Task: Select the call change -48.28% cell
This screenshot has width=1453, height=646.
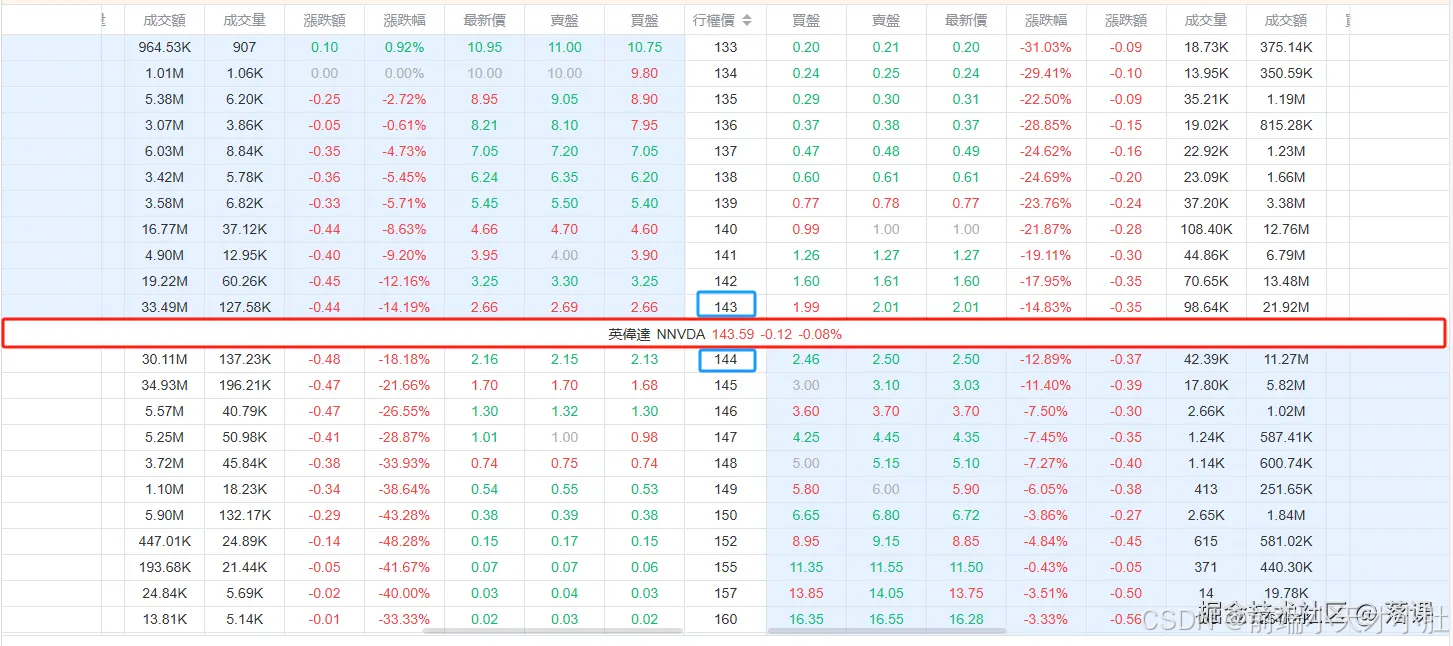Action: 404,541
